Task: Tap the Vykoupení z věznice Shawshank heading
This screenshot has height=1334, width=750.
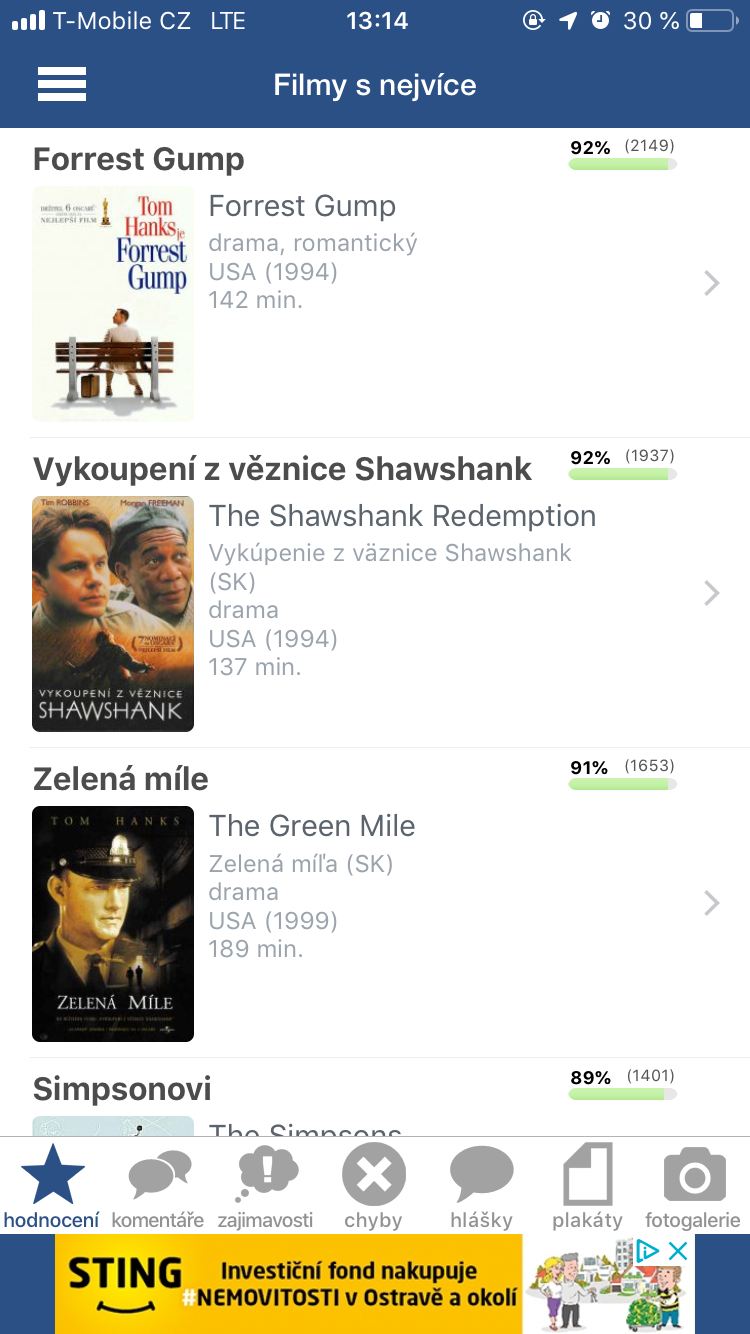Action: 282,469
